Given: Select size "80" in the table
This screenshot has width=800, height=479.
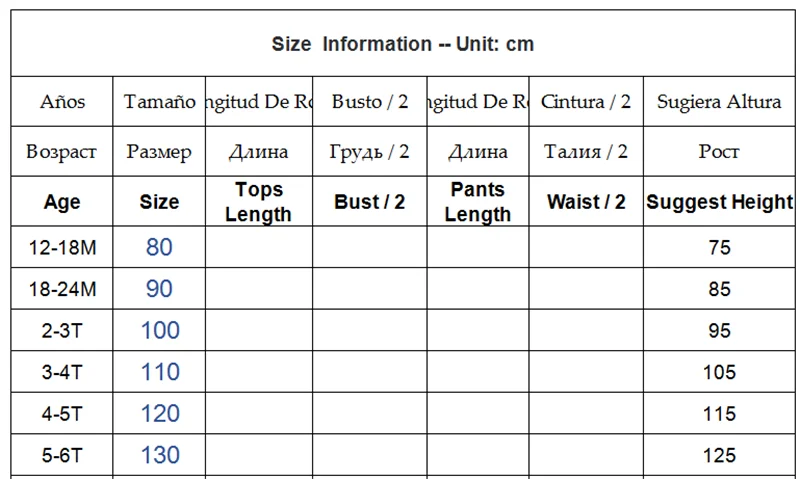Looking at the screenshot, I should pos(159,247).
